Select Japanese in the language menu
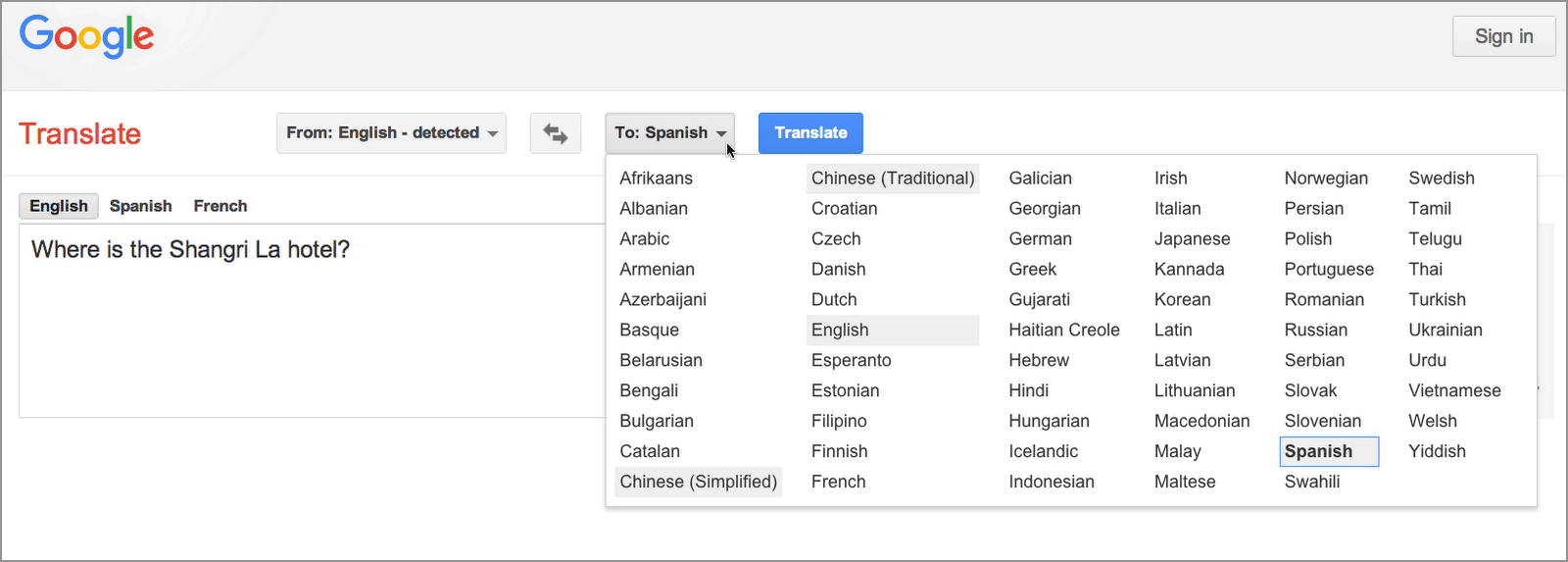 (x=1192, y=239)
